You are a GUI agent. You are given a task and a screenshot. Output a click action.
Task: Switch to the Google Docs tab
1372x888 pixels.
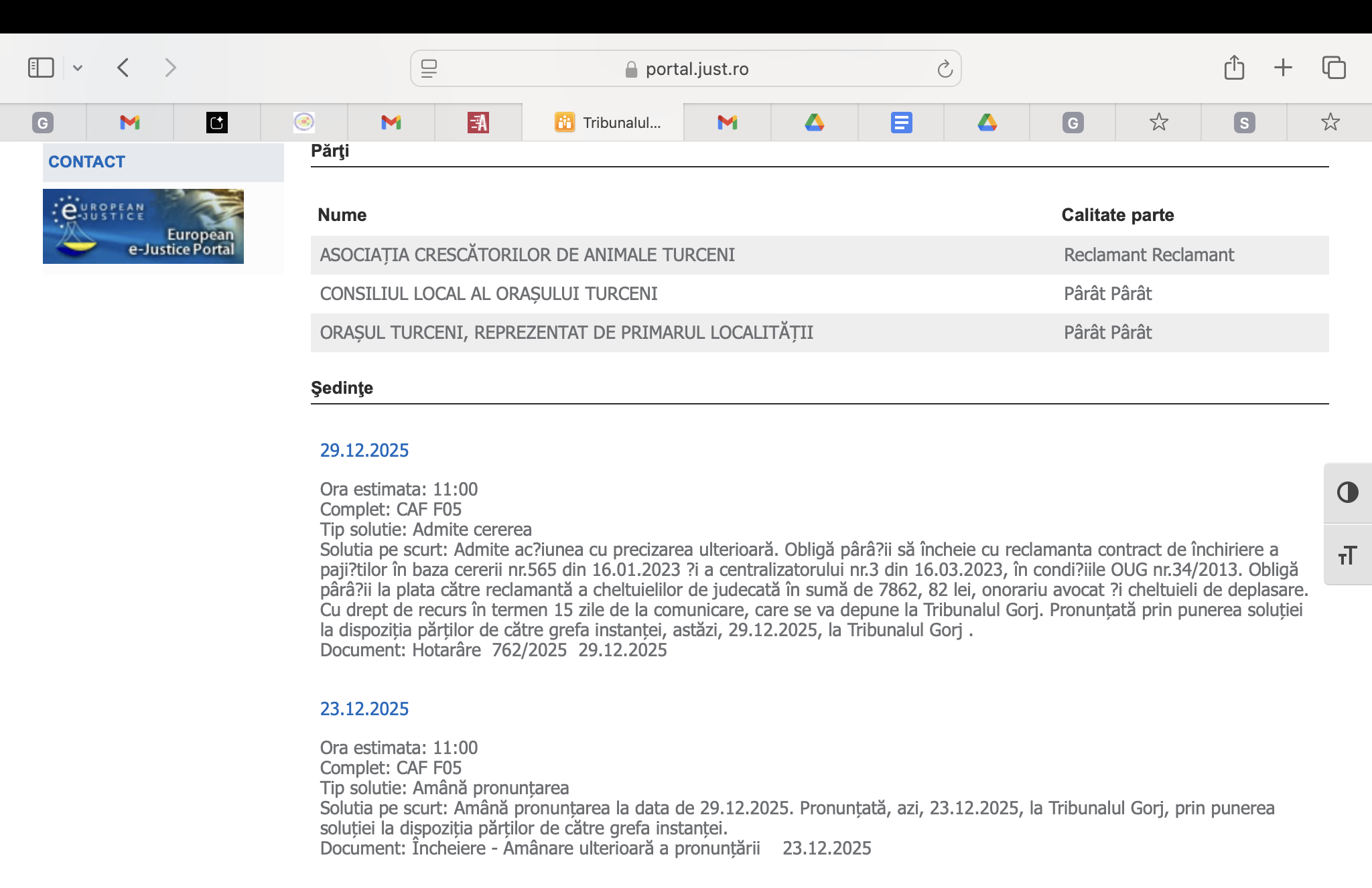(901, 123)
